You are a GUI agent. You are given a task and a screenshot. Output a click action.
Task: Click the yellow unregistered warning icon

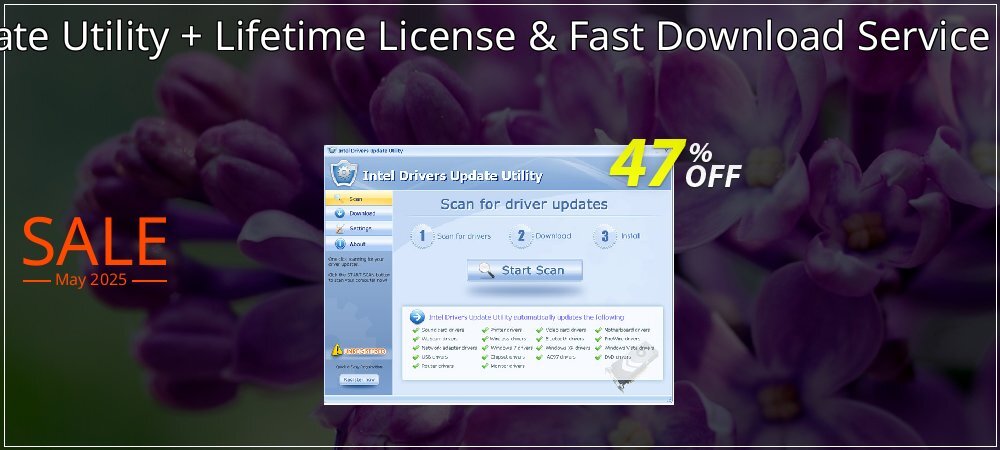pyautogui.click(x=337, y=350)
